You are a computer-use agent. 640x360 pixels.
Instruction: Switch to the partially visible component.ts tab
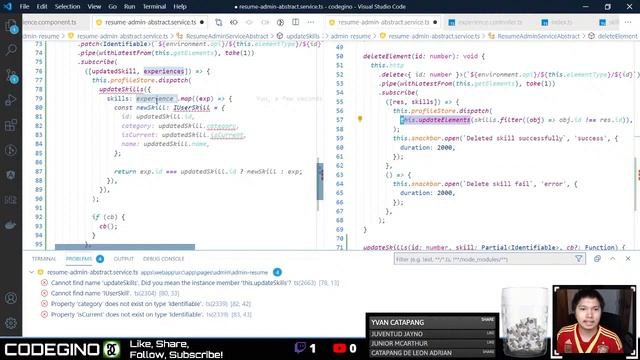pyautogui.click(x=50, y=22)
